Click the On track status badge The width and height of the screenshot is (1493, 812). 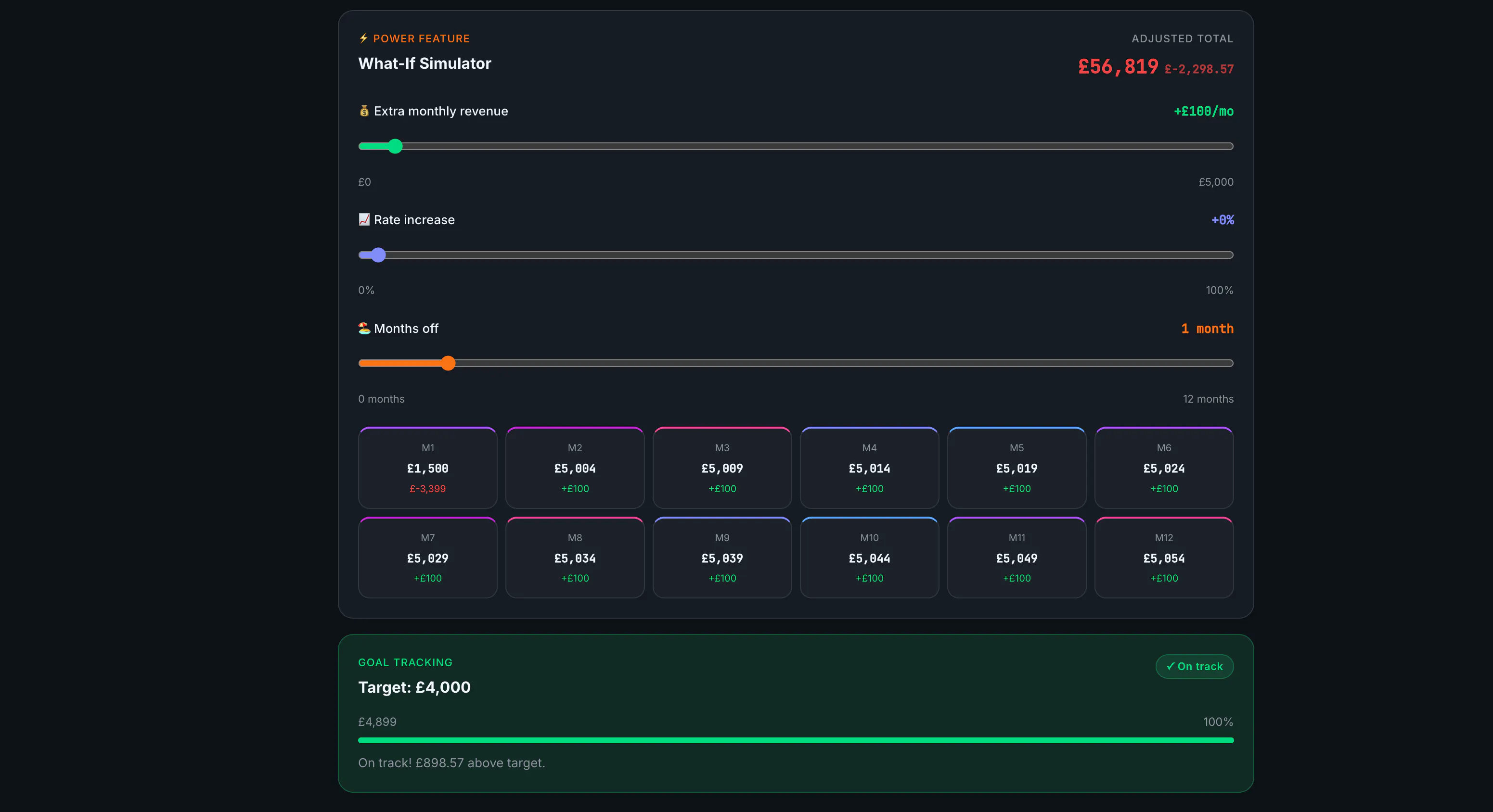[1195, 666]
